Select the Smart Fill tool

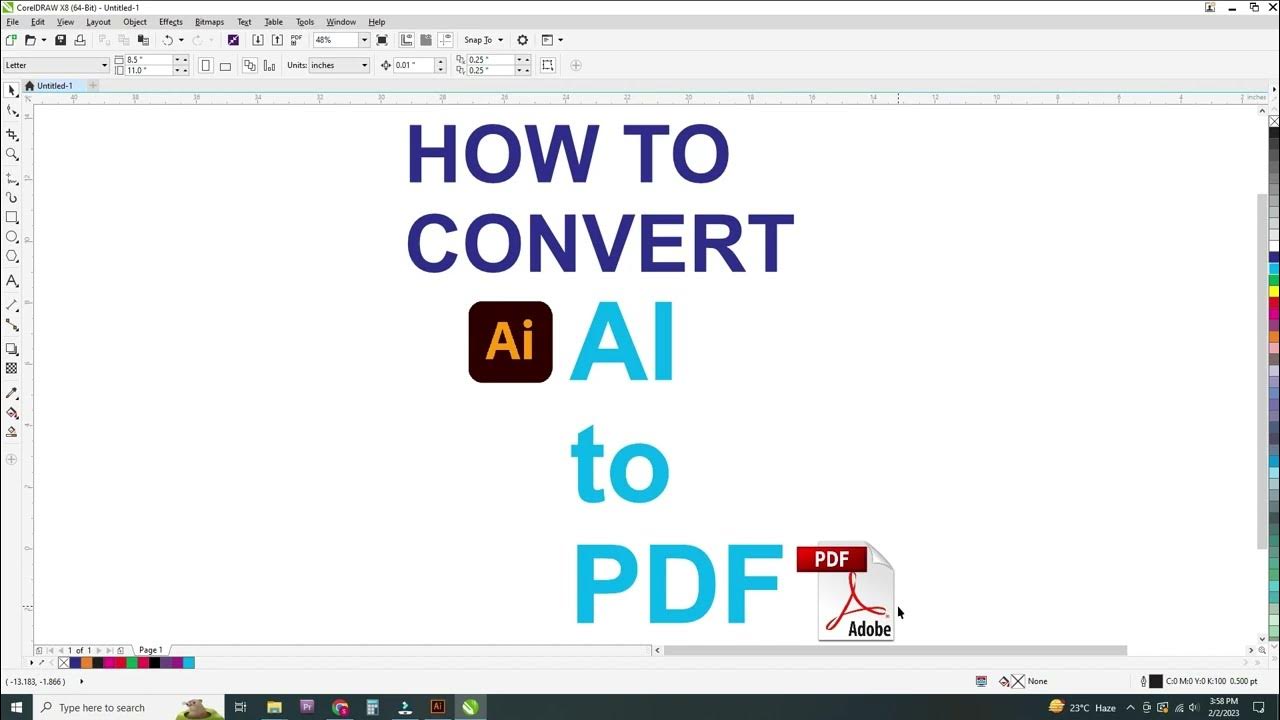tap(12, 432)
